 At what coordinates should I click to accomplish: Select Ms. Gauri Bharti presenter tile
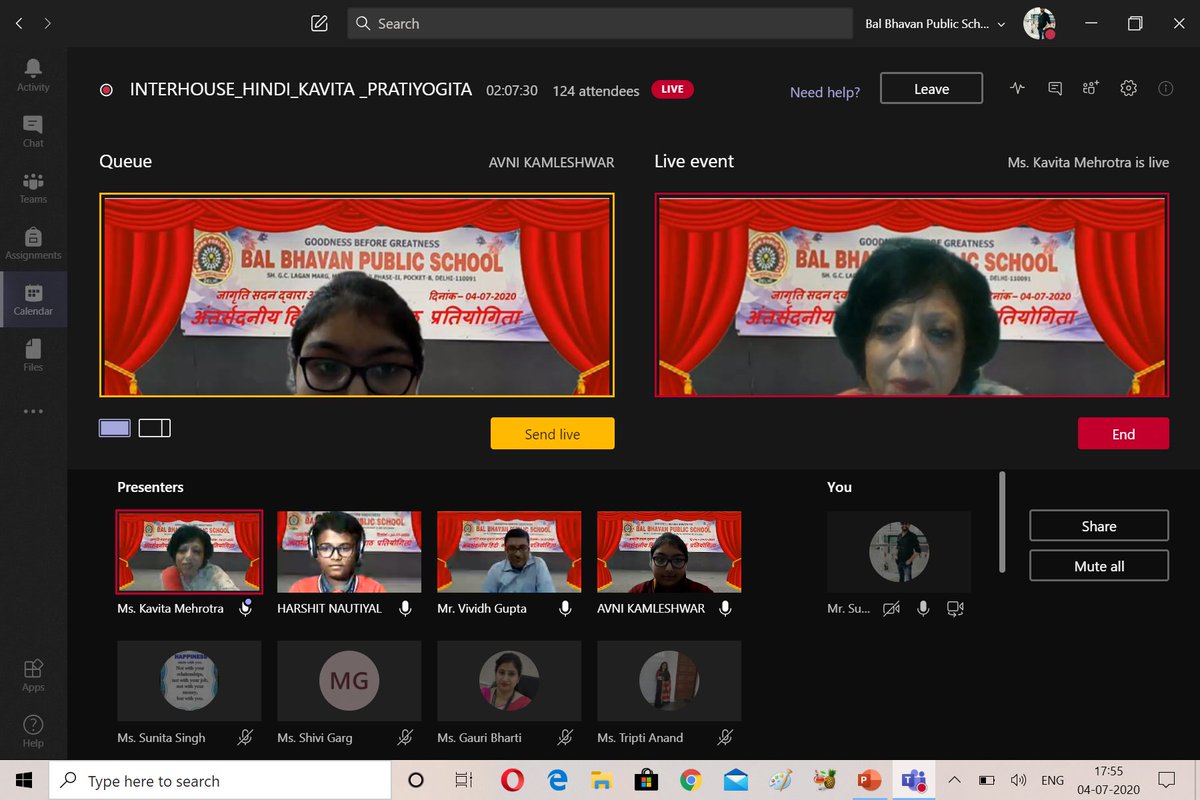click(509, 681)
